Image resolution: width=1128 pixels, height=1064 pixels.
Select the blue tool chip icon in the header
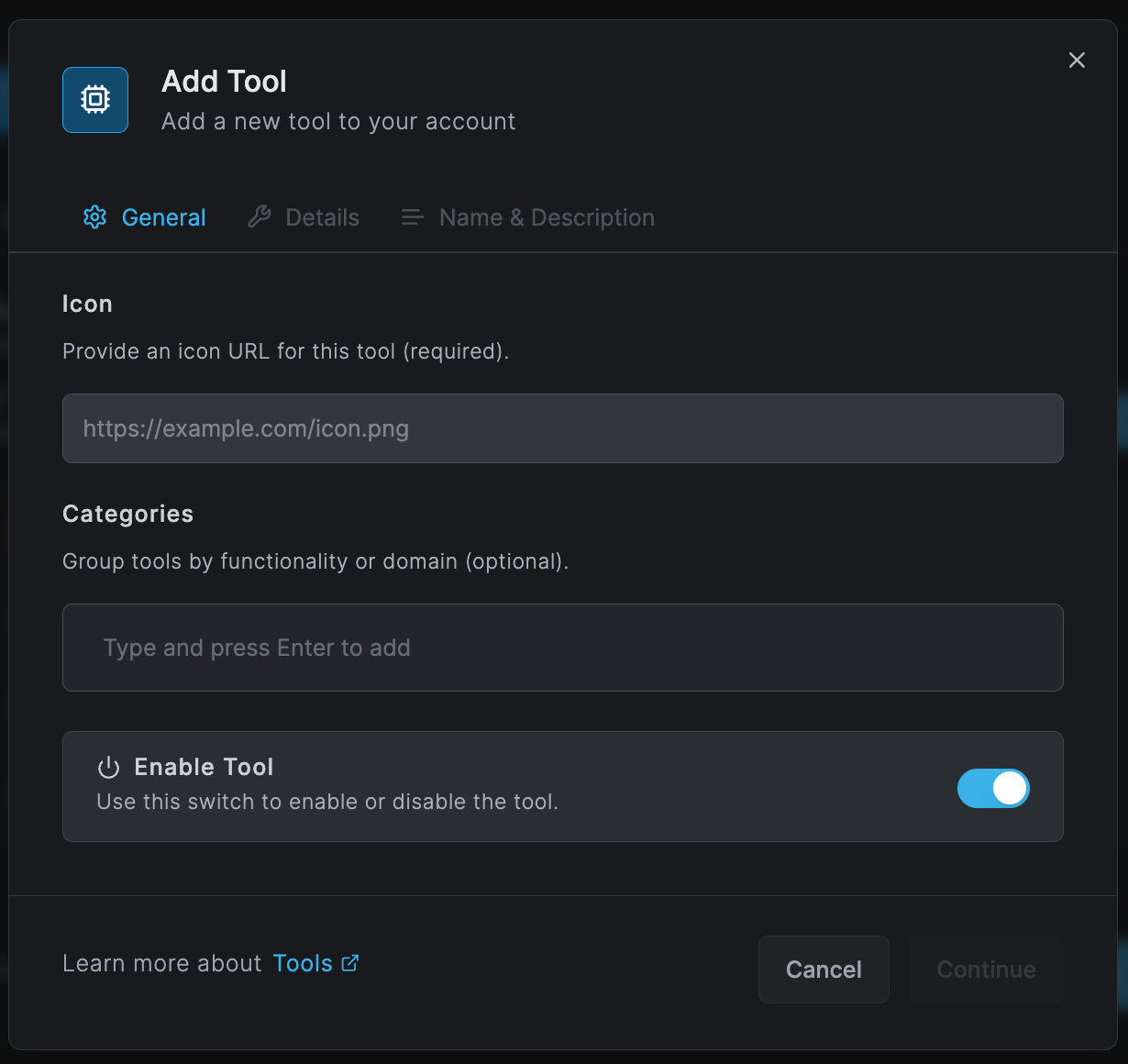point(94,100)
